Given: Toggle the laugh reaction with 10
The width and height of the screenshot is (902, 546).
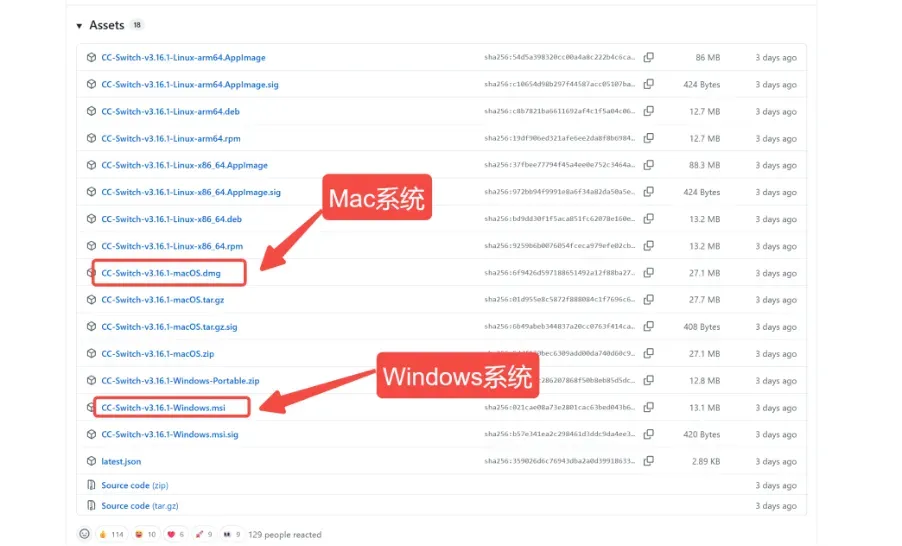Looking at the screenshot, I should (x=145, y=534).
